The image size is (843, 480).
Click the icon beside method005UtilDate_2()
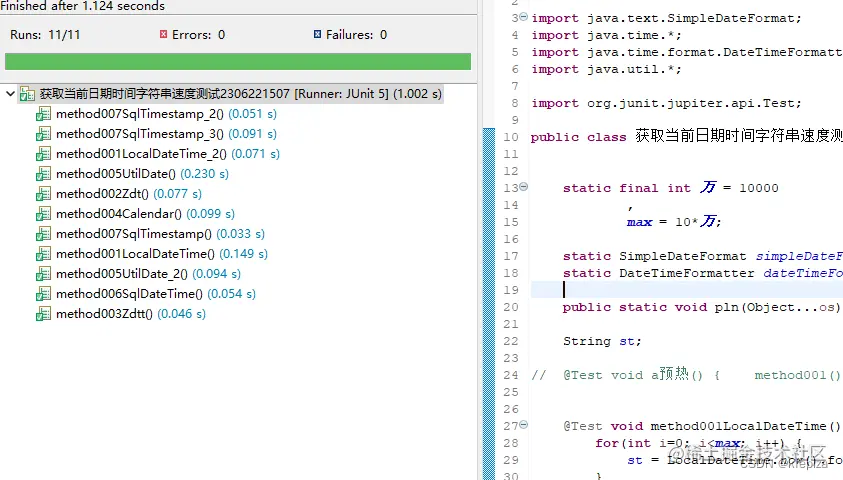point(44,274)
